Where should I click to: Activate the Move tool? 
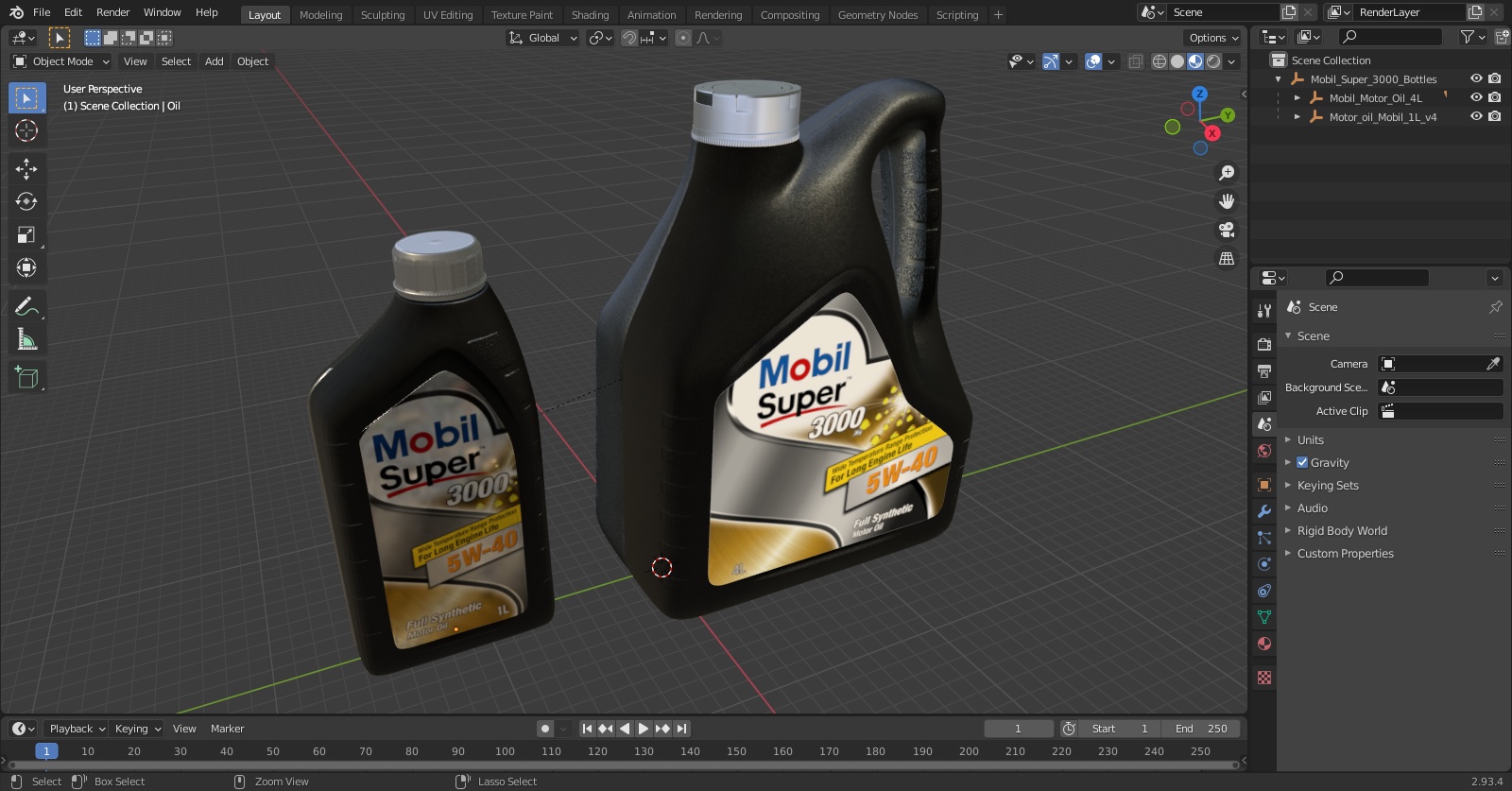[x=26, y=169]
